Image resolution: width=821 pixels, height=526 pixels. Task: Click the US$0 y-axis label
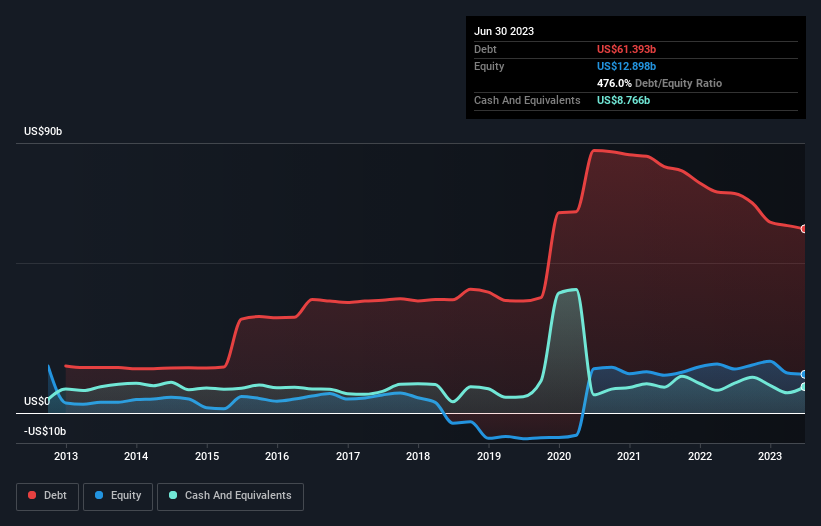click(x=37, y=401)
